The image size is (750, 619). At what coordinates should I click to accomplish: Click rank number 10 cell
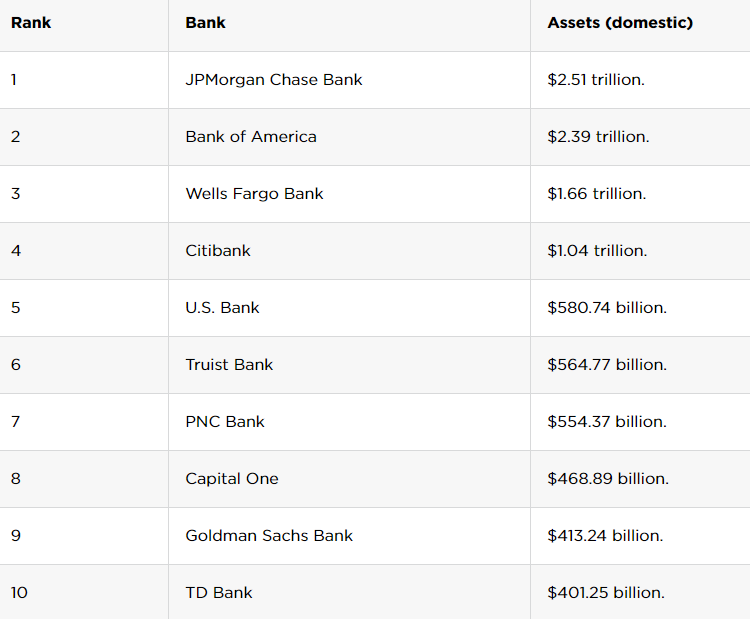(20, 593)
